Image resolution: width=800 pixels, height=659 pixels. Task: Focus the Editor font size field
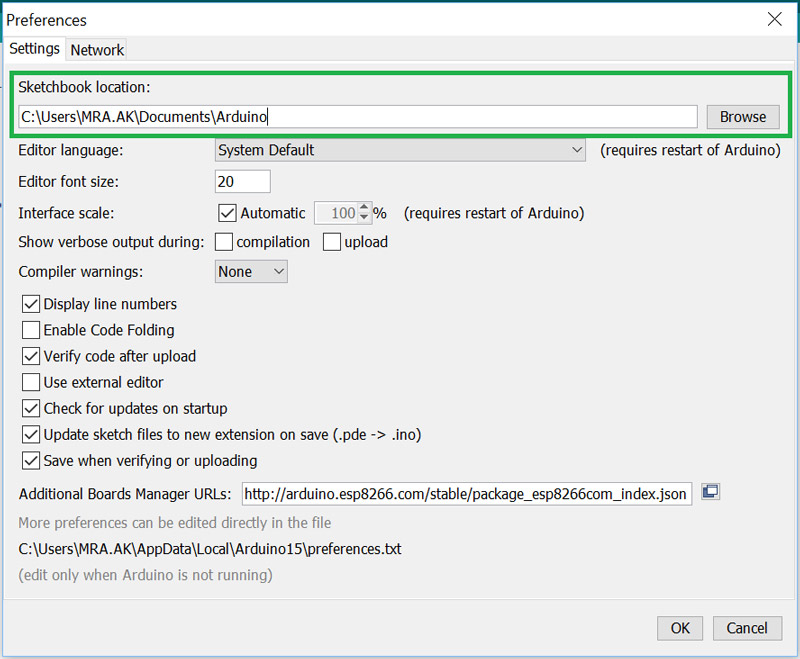pos(243,182)
